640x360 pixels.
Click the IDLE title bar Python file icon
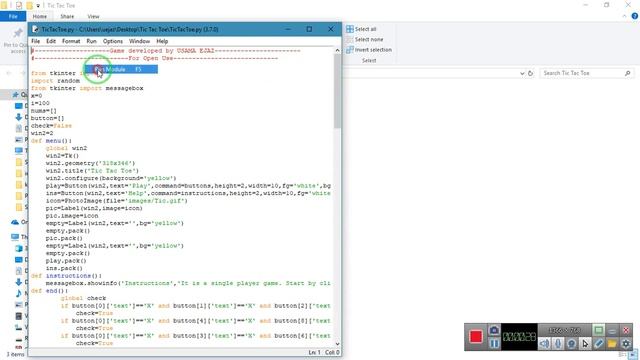[36, 29]
